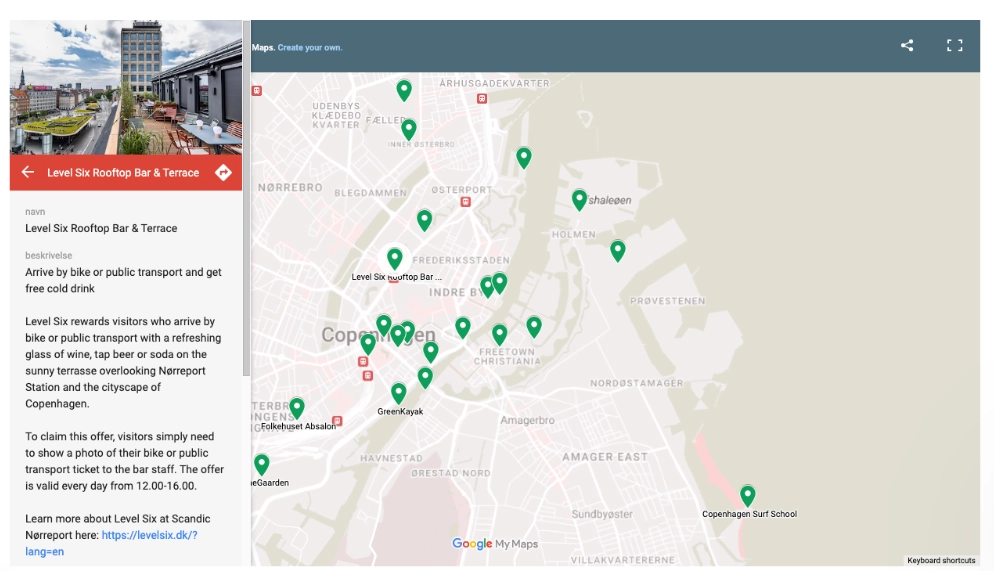This screenshot has height=571, width=994.
Task: Click the 'Amagerbro' map label
Action: click(527, 420)
